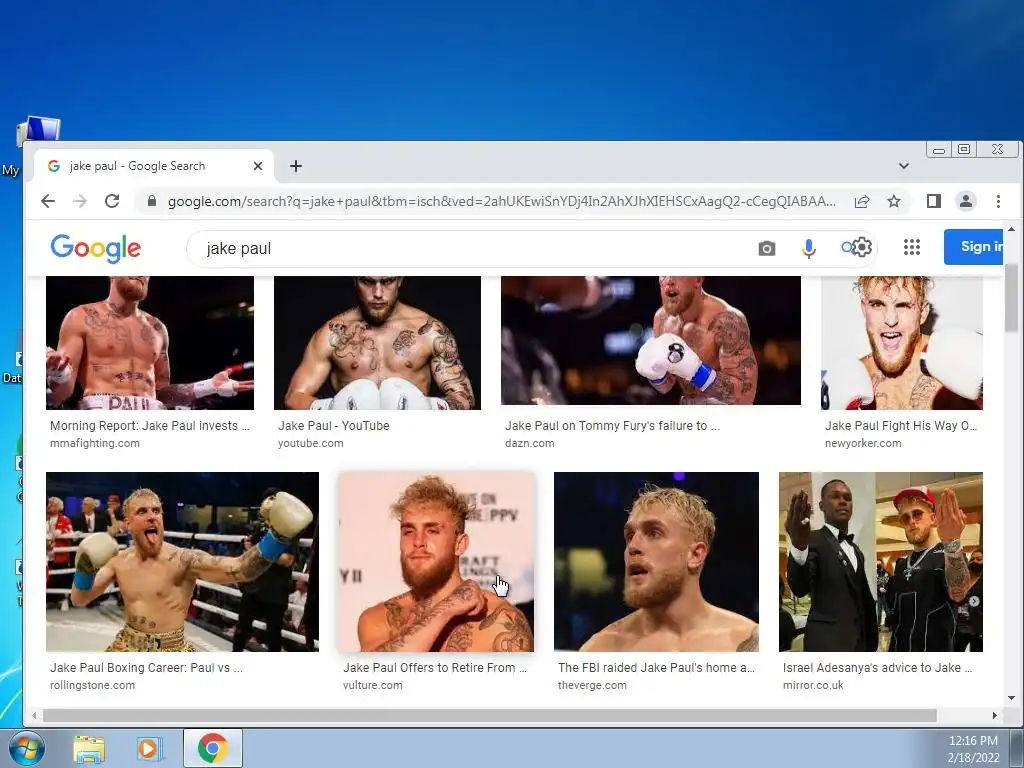Click the vertical scrollbar thumb
The image size is (1024, 768).
tap(1011, 297)
